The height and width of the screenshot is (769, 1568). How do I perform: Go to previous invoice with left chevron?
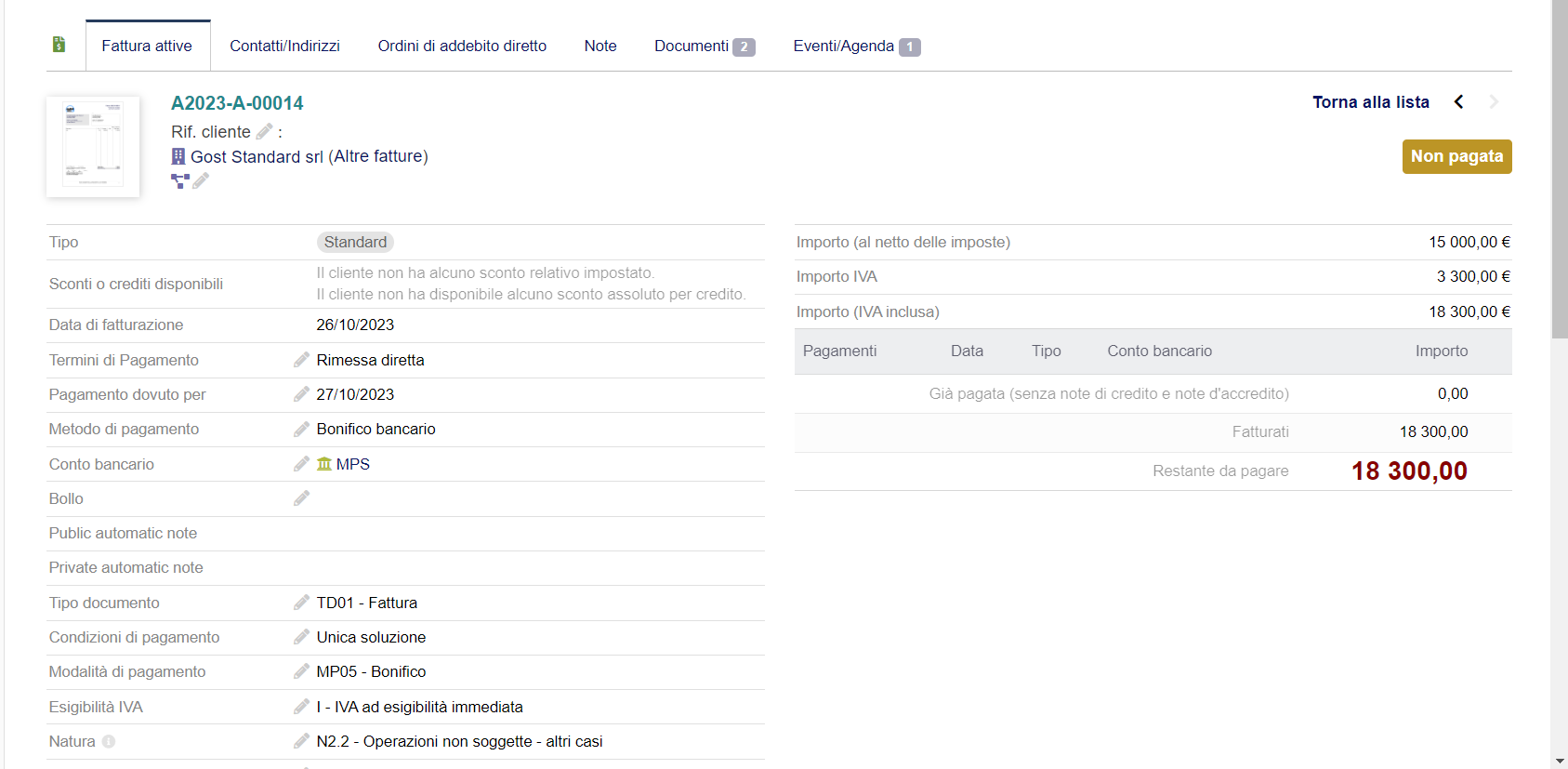click(1458, 102)
